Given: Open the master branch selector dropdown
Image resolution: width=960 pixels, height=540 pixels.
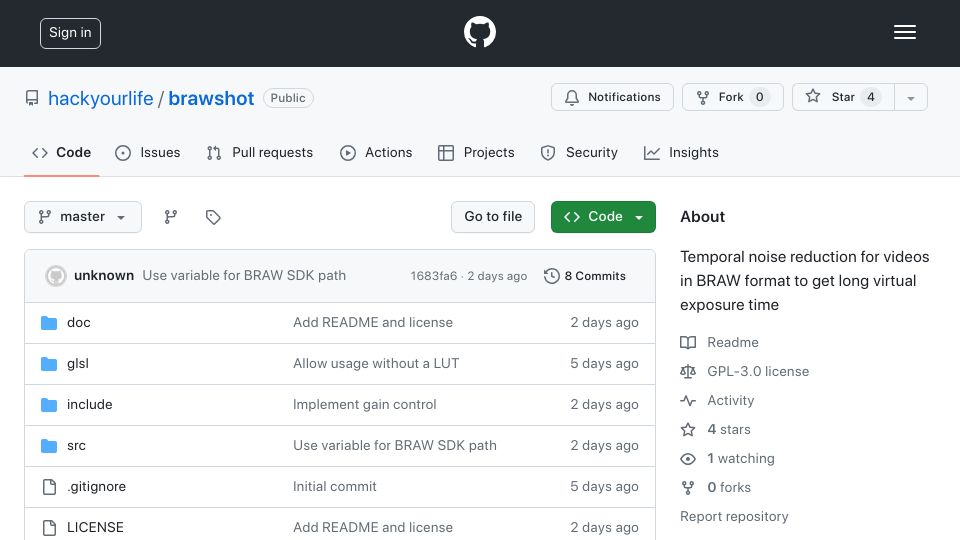Looking at the screenshot, I should point(83,217).
